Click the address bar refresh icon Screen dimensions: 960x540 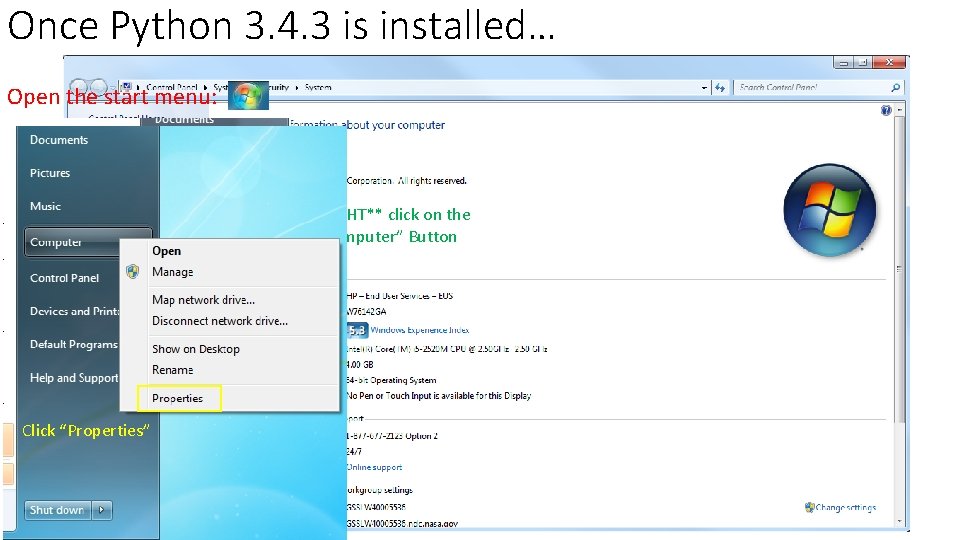[720, 88]
